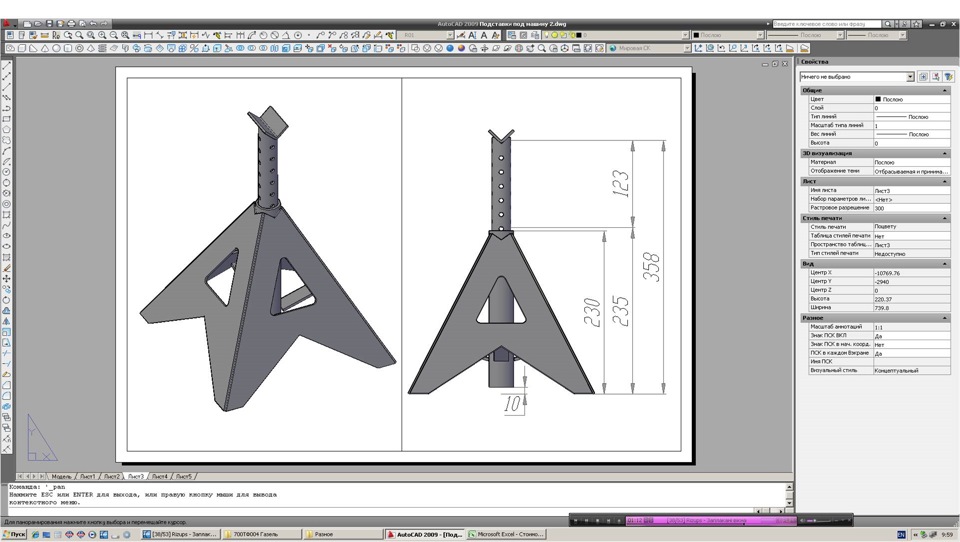This screenshot has height=542, width=960.
Task: Select the Angular dimension tool
Action: coord(285,36)
